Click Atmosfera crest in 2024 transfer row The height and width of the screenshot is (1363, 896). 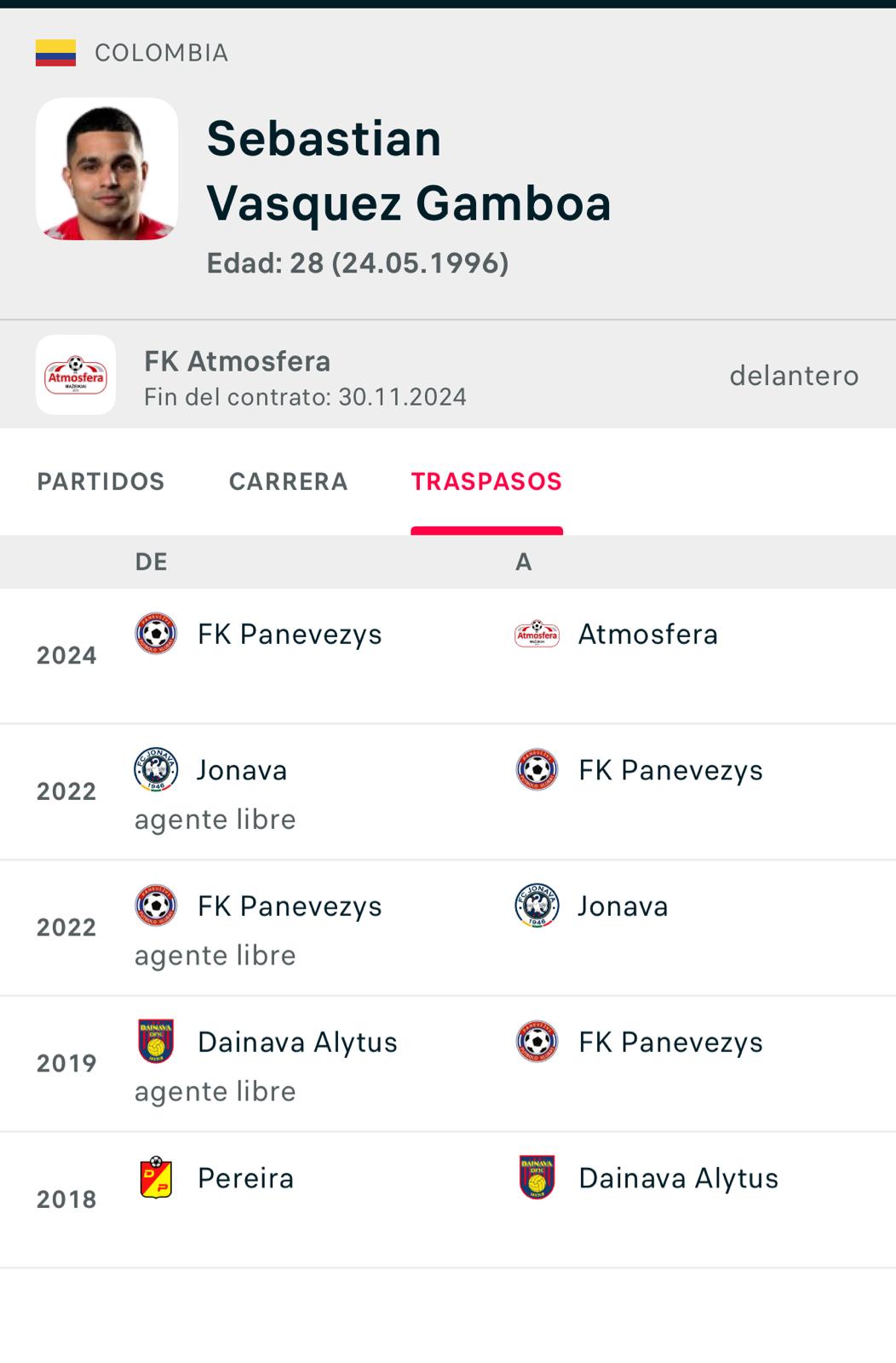pyautogui.click(x=537, y=634)
